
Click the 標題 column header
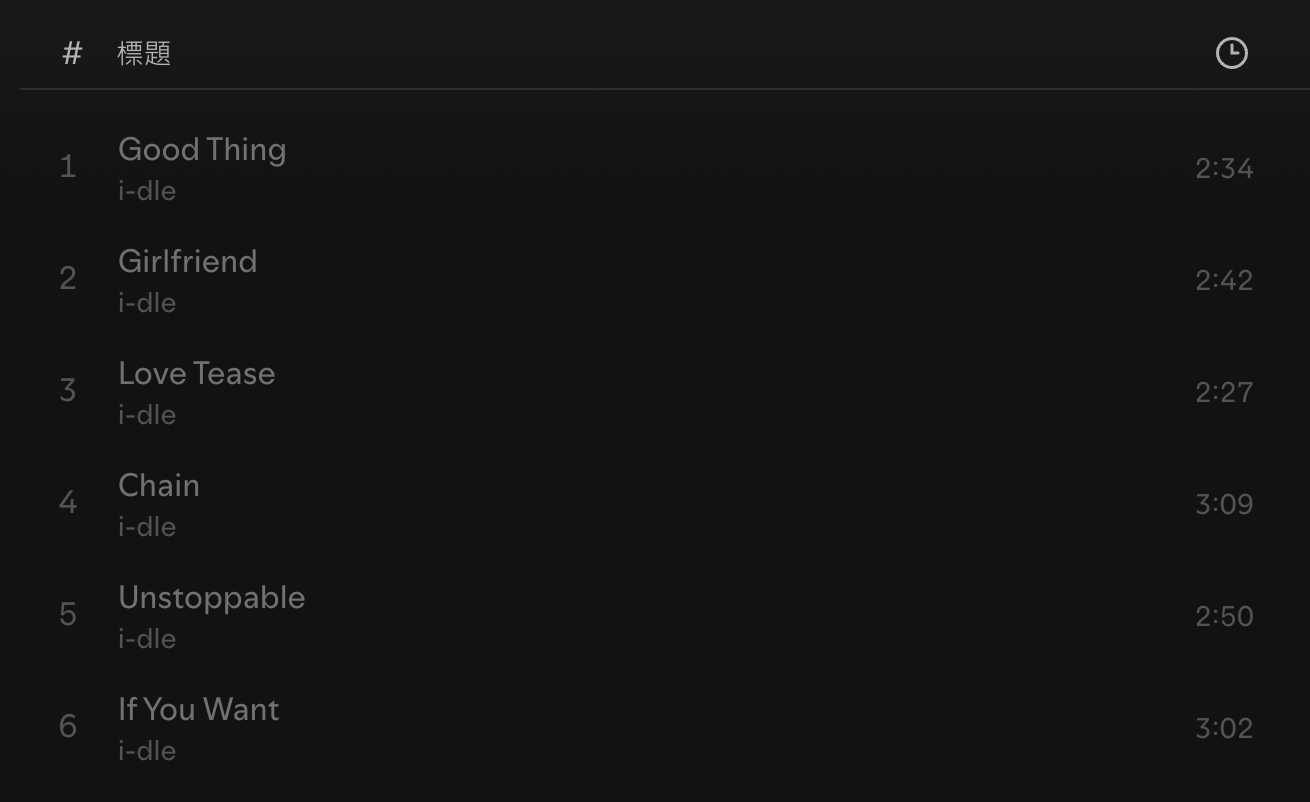click(144, 53)
